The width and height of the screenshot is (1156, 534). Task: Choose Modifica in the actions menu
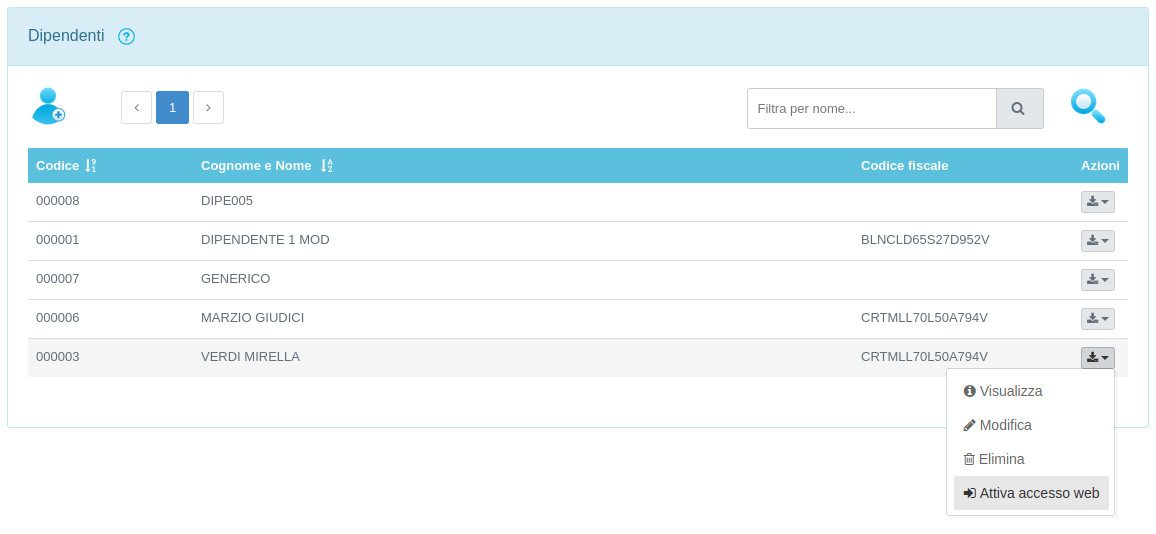1005,425
